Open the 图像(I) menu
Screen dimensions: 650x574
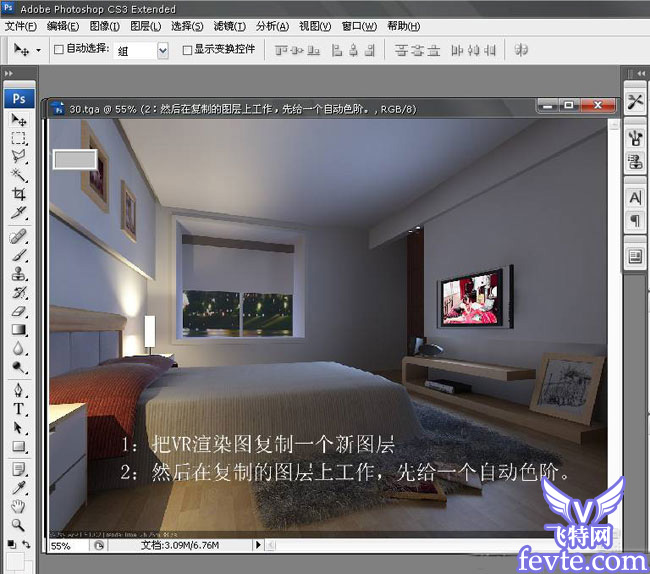tap(104, 27)
